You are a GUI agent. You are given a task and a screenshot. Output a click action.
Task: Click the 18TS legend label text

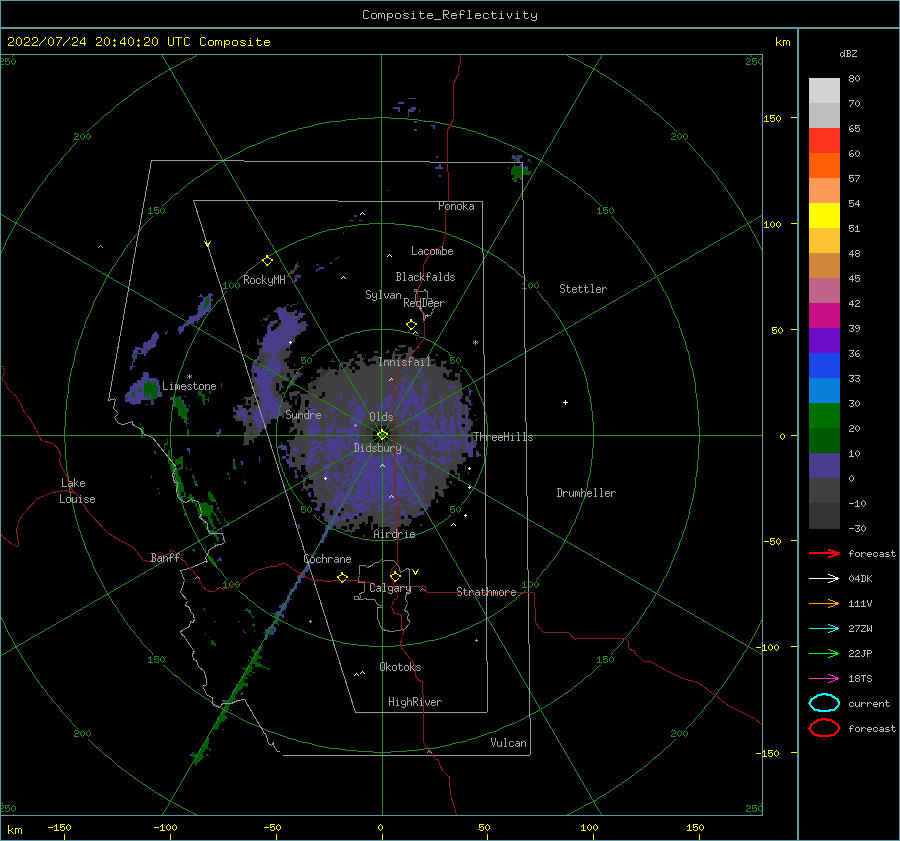[860, 679]
